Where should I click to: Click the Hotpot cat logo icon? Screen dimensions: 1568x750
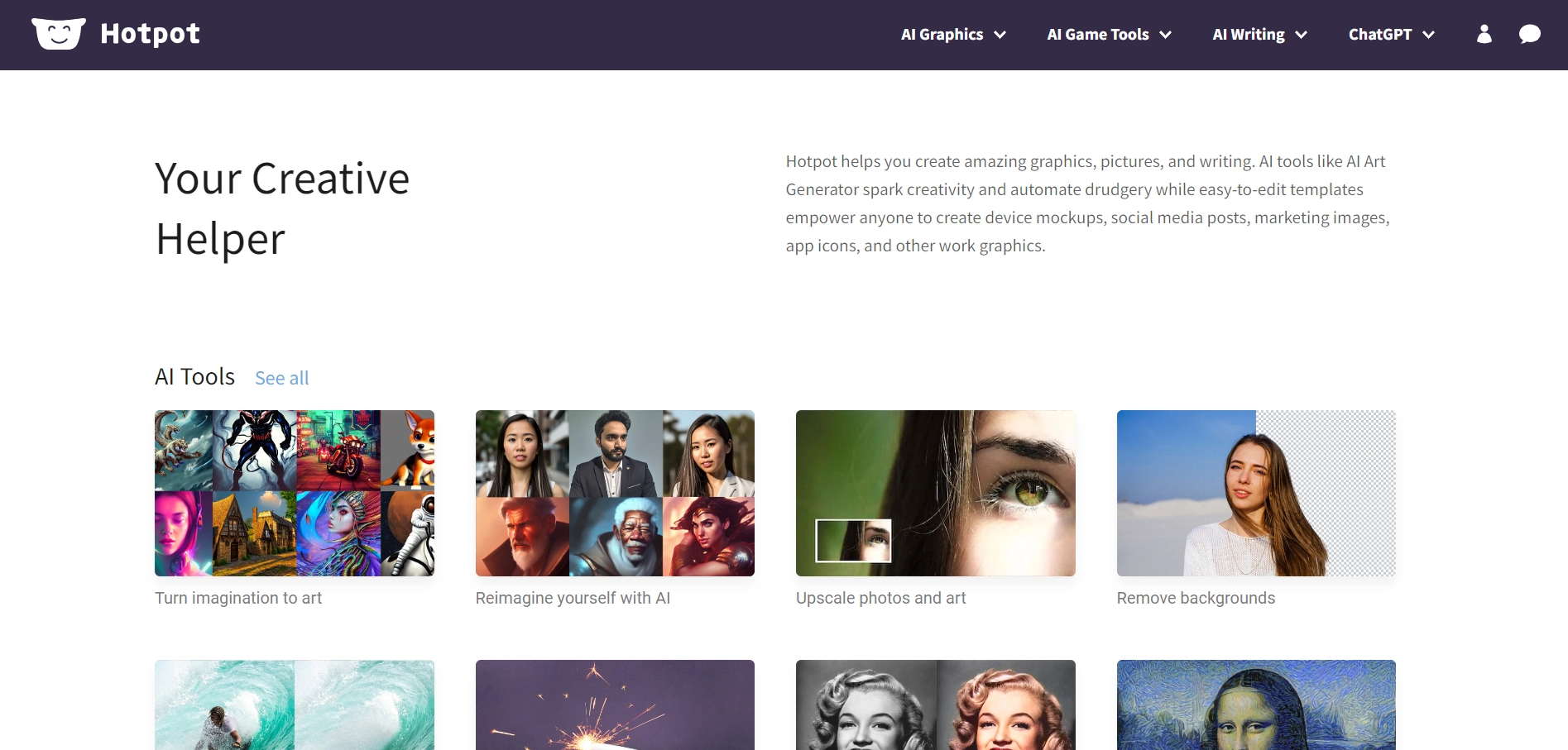click(58, 34)
